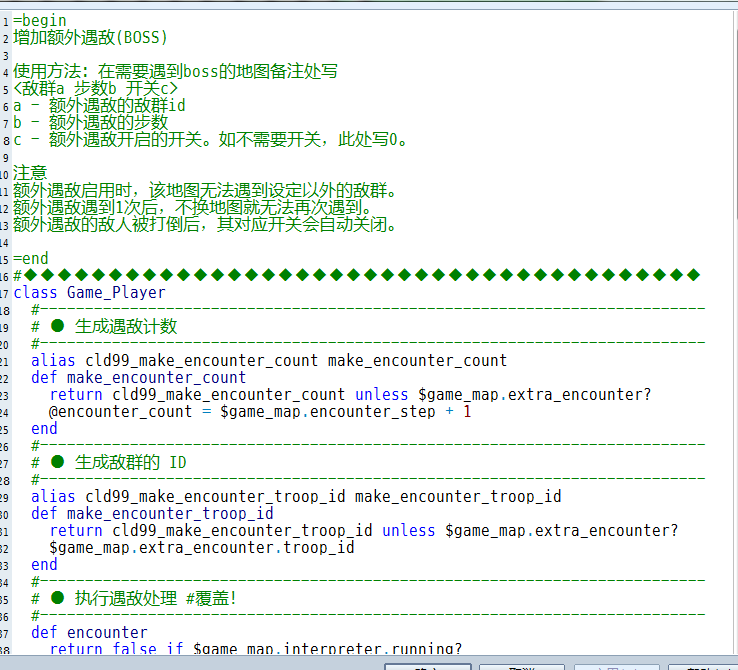The width and height of the screenshot is (738, 670).
Task: Click the diamond separator comment line
Action: (357, 275)
